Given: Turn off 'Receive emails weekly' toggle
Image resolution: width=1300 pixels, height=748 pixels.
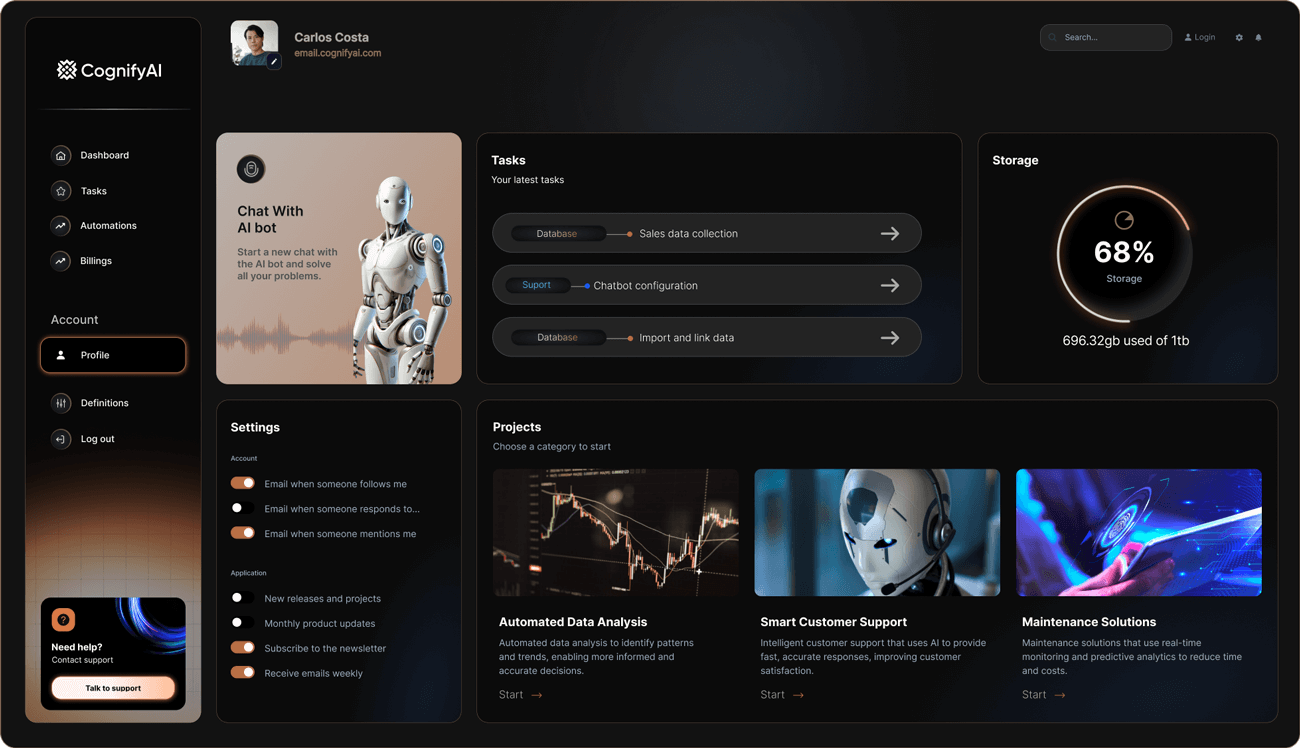Looking at the screenshot, I should click(242, 673).
